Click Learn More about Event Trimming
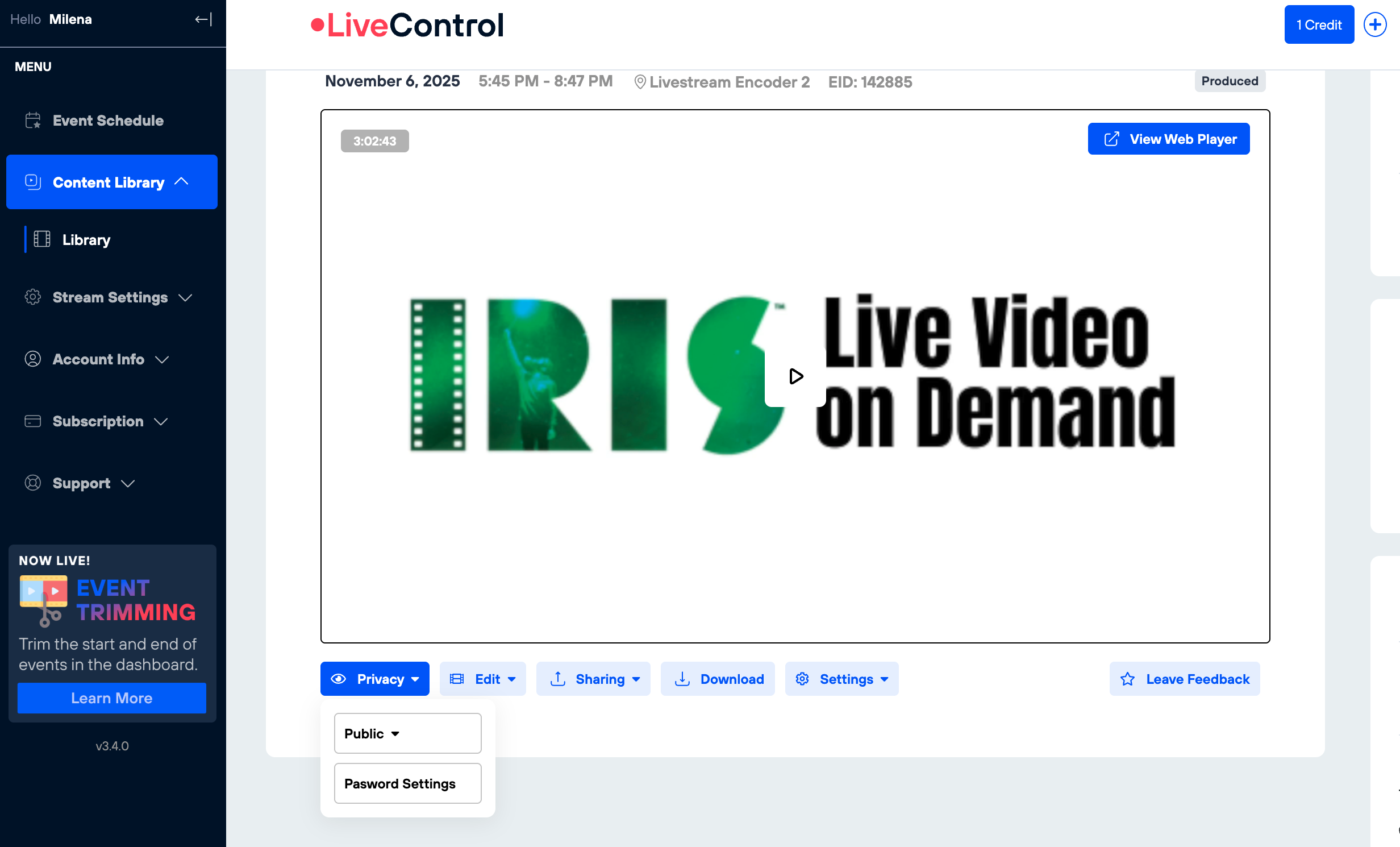 112,698
